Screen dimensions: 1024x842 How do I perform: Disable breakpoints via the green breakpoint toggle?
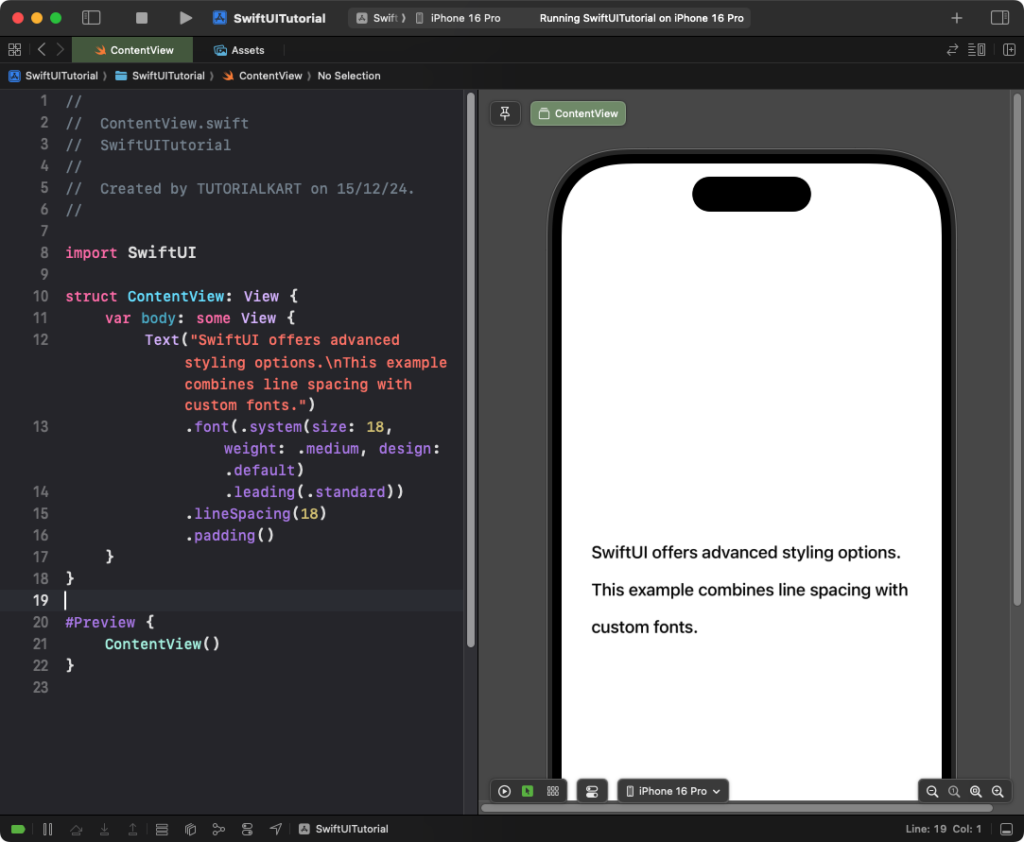pyautogui.click(x=18, y=828)
